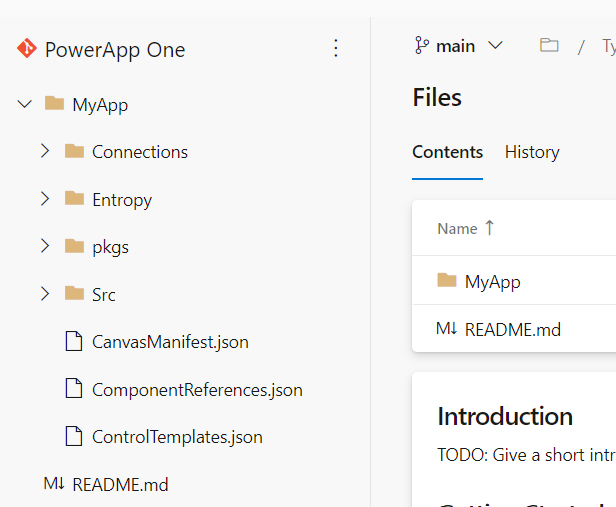Click the MyApp folder icon in file list
This screenshot has width=616, height=507.
447,280
